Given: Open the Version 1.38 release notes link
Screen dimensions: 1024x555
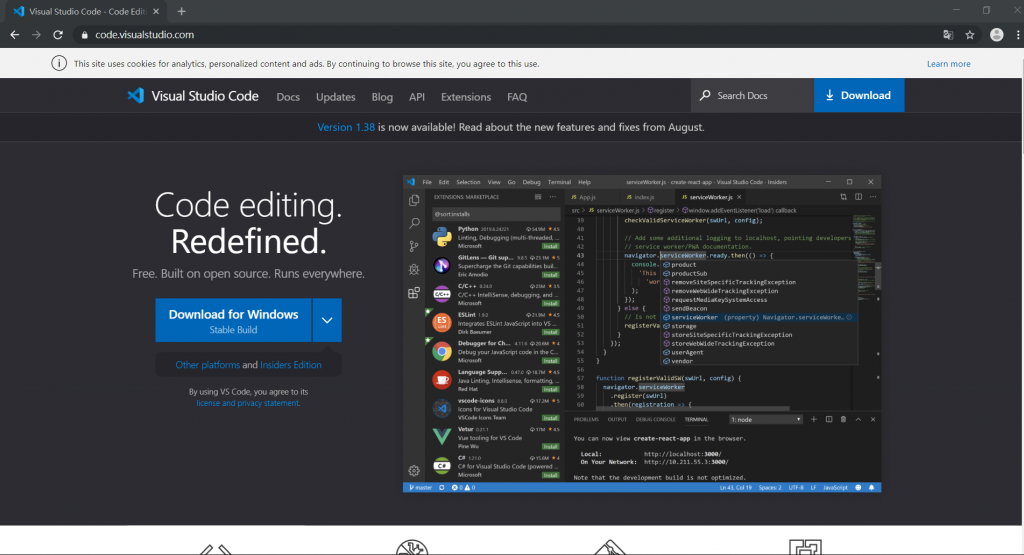Looking at the screenshot, I should [346, 127].
